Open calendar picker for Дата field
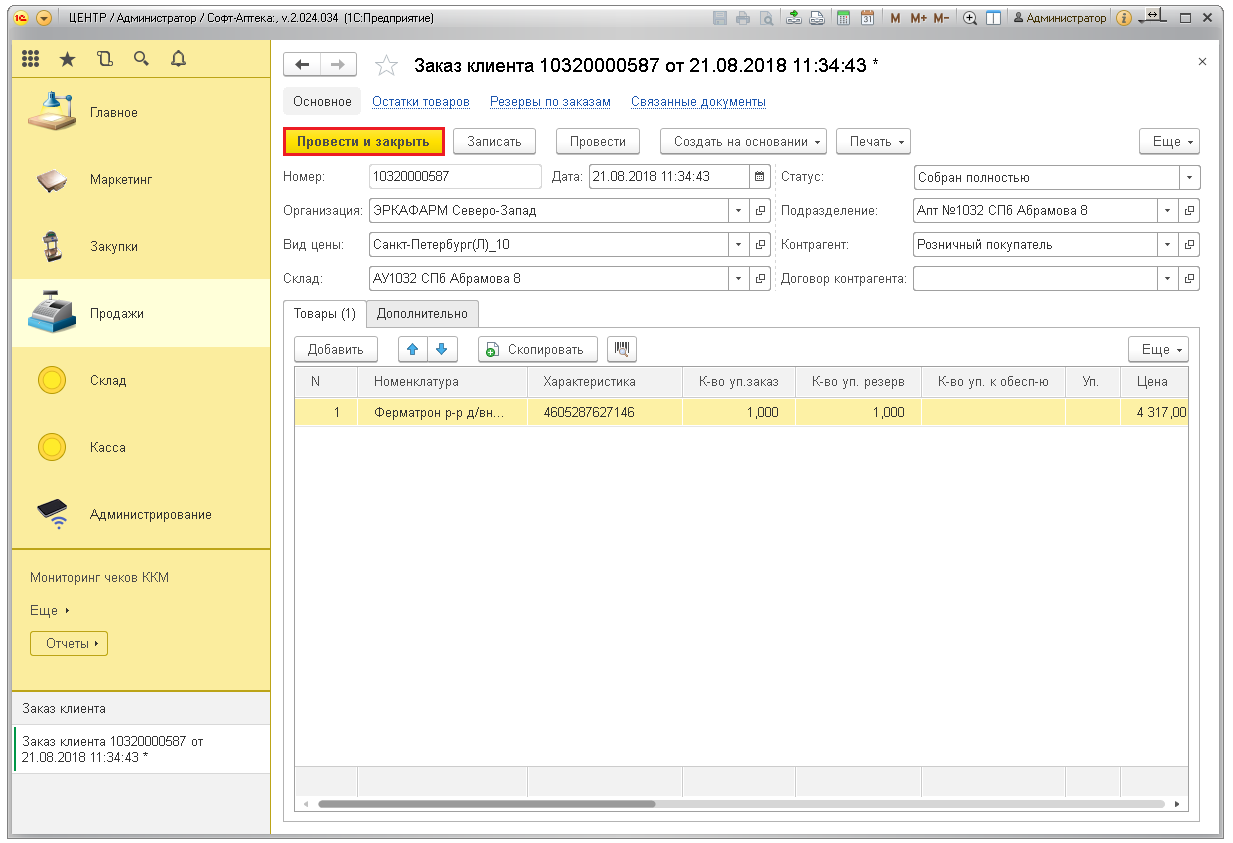Image resolution: width=1233 pixels, height=843 pixels. pyautogui.click(x=759, y=177)
